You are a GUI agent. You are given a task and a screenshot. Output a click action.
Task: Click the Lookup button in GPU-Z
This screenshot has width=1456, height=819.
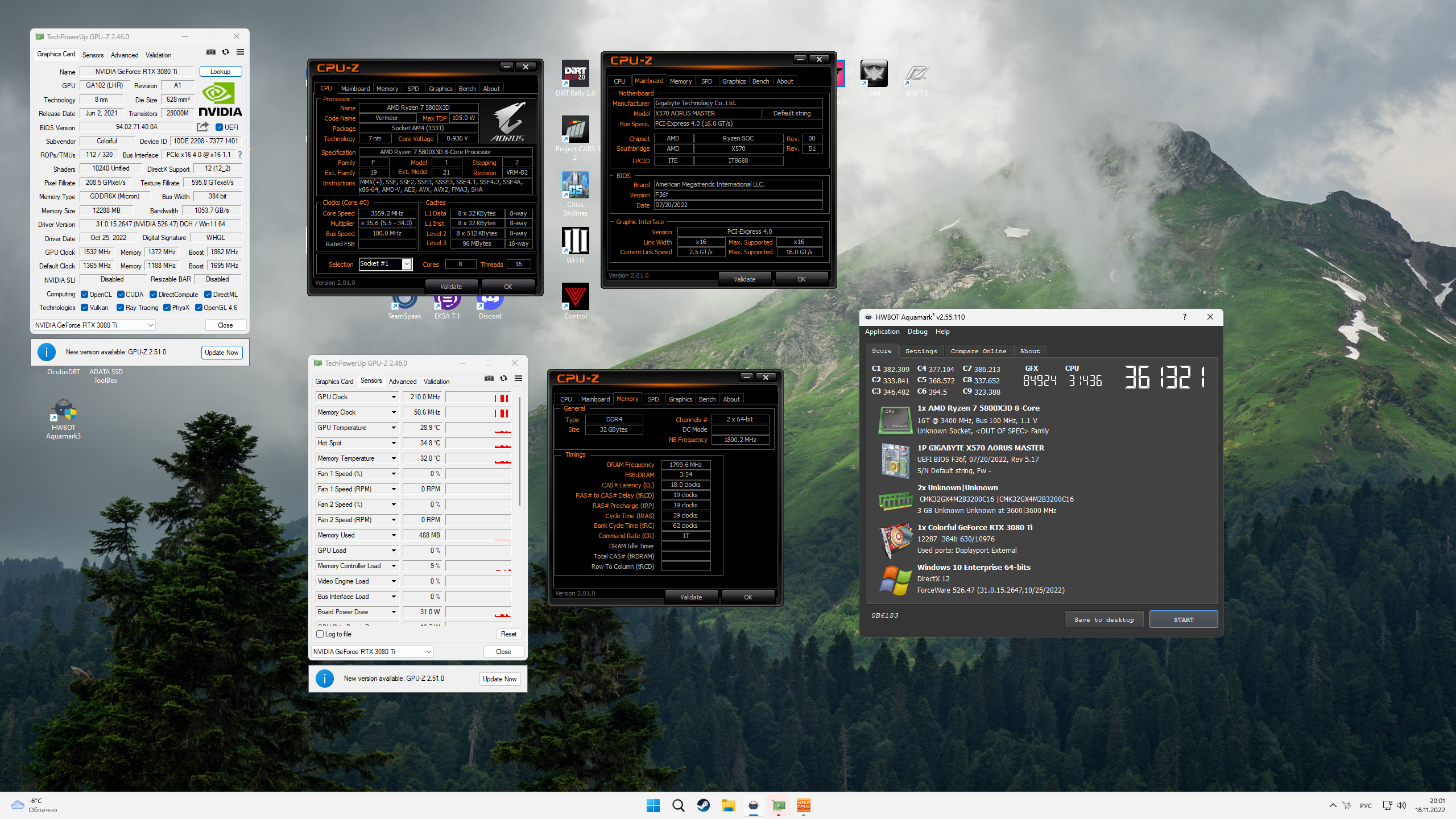(x=221, y=72)
